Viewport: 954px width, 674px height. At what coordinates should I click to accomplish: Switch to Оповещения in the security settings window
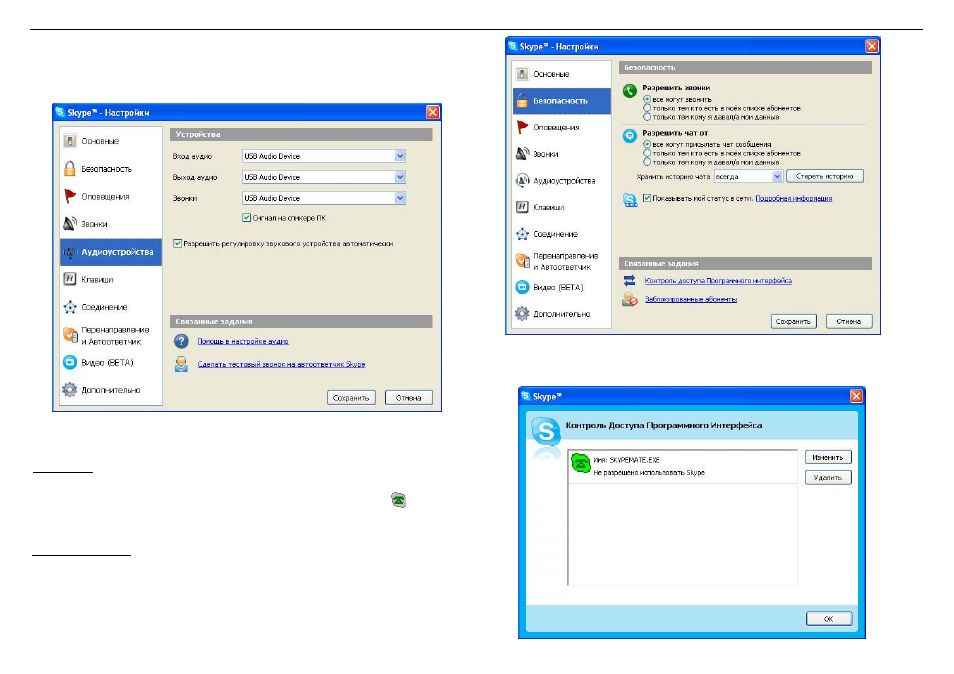(561, 127)
